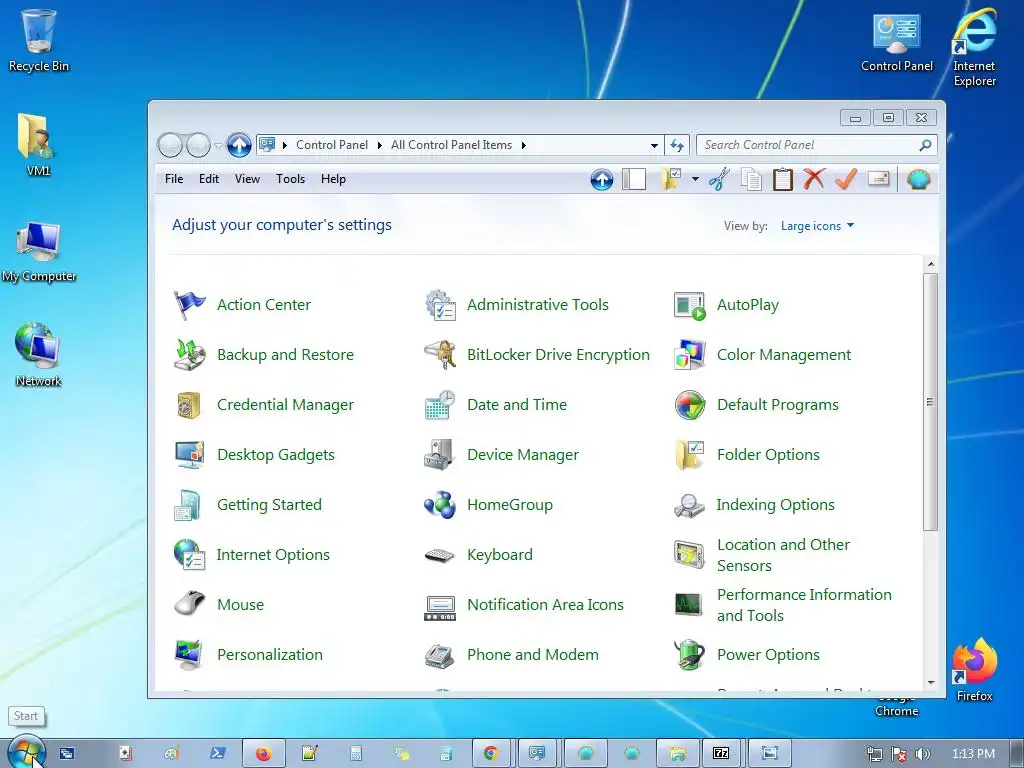Open the Administrative Tools link
Viewport: 1024px width, 768px height.
[537, 305]
